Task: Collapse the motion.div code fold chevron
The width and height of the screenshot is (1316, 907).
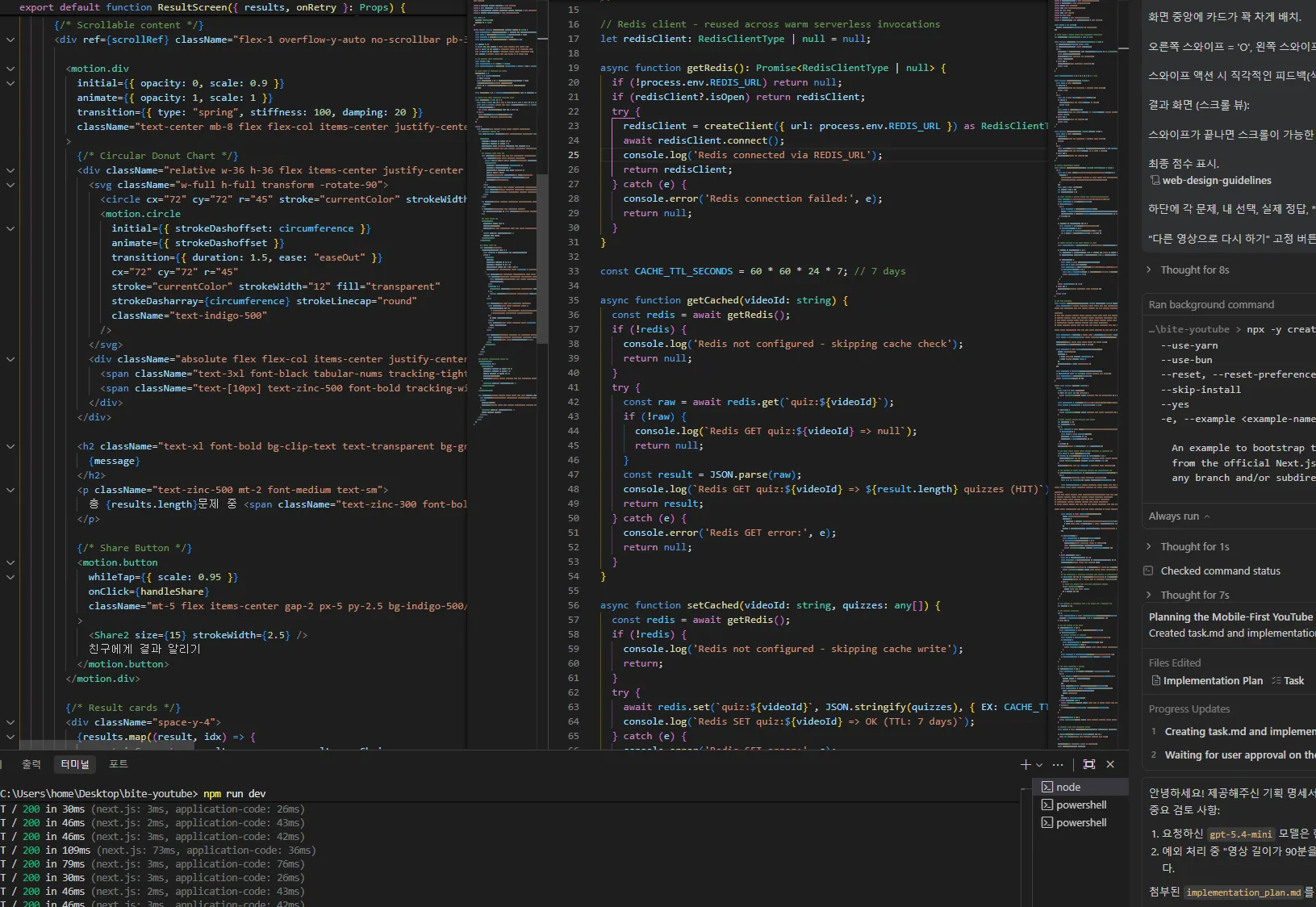Action: click(10, 69)
